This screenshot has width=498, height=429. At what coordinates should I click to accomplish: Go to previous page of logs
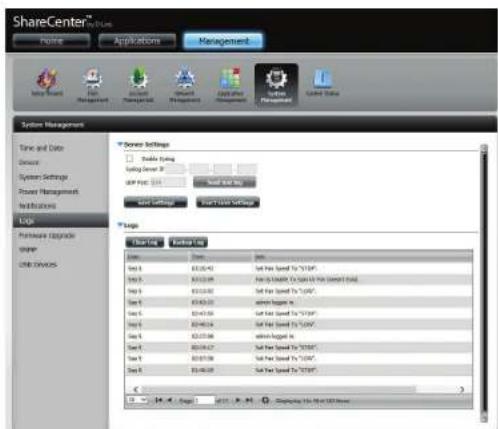pos(169,400)
